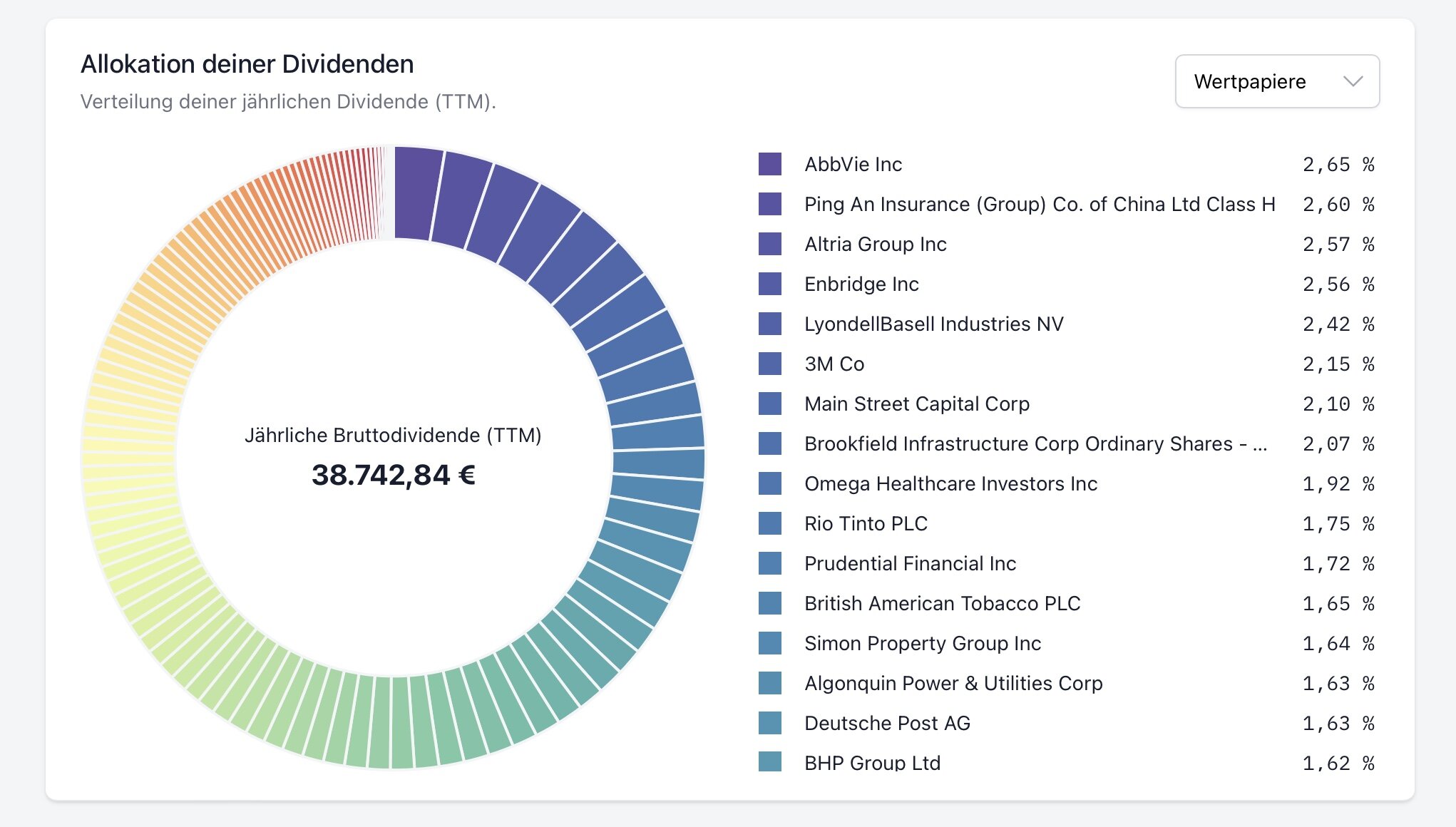Select LyondellBasell Industries NV legend entry
Screen dimensions: 1456x827
tap(933, 324)
